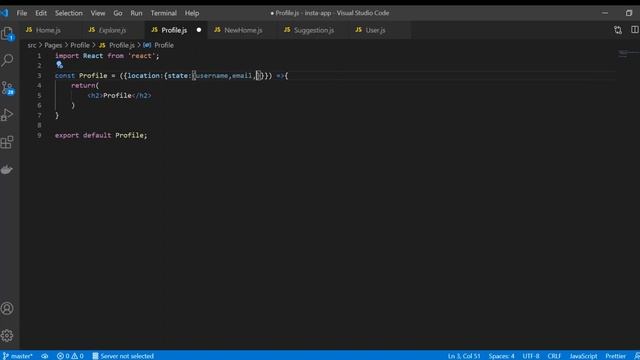640x360 pixels.
Task: Switch to the User.js tab
Action: click(x=375, y=30)
